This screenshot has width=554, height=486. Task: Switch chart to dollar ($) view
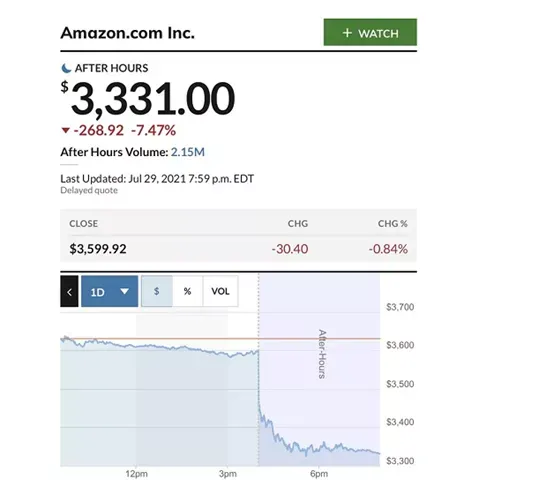click(x=157, y=291)
